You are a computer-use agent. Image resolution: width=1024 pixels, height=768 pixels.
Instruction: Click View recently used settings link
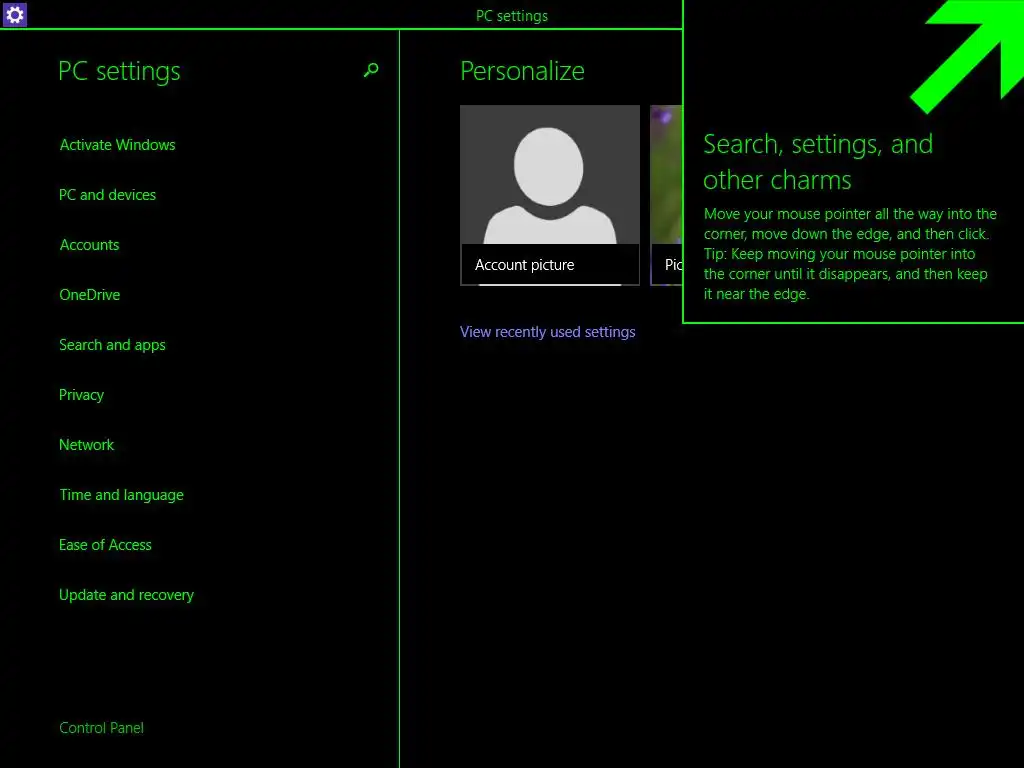[547, 332]
